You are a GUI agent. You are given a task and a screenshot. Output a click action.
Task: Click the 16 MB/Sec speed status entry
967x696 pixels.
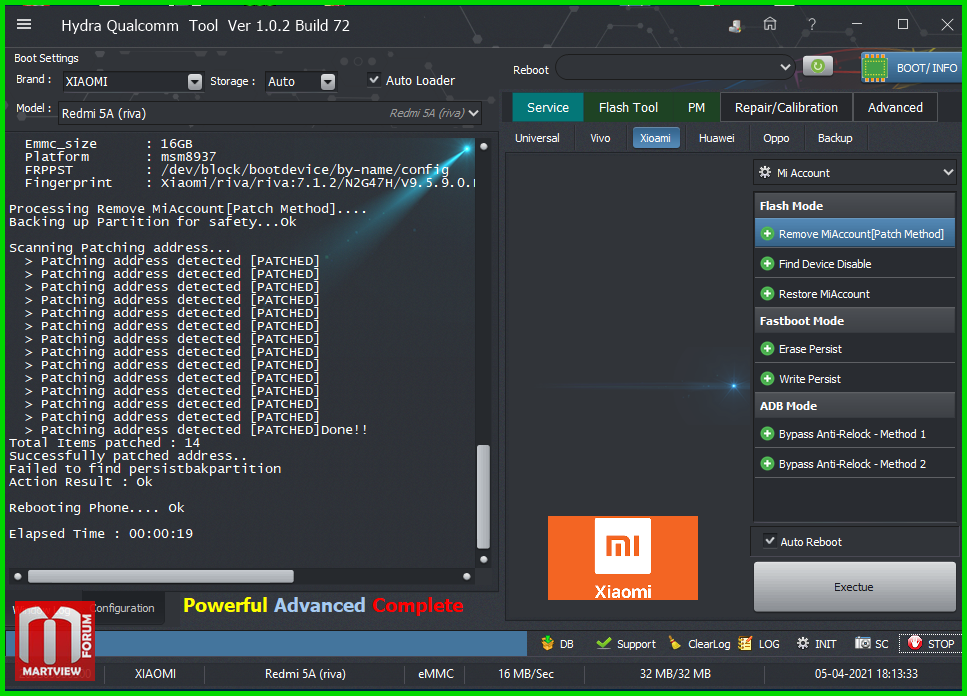click(x=526, y=674)
